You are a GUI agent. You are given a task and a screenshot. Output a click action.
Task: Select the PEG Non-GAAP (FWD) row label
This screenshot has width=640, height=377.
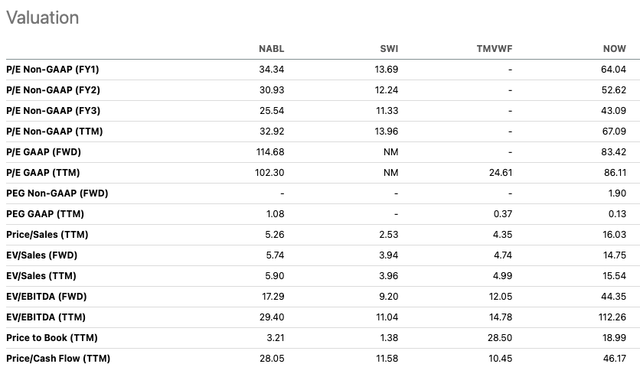coord(57,193)
